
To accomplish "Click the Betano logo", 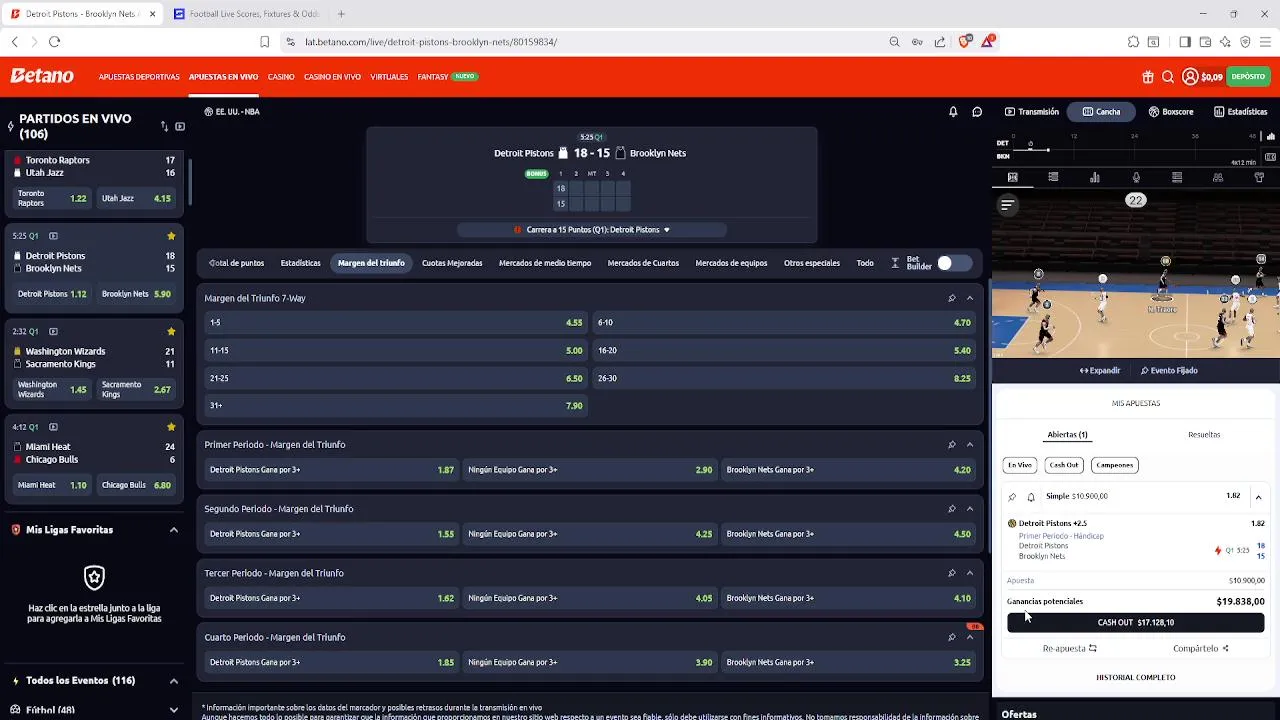I will coord(42,76).
